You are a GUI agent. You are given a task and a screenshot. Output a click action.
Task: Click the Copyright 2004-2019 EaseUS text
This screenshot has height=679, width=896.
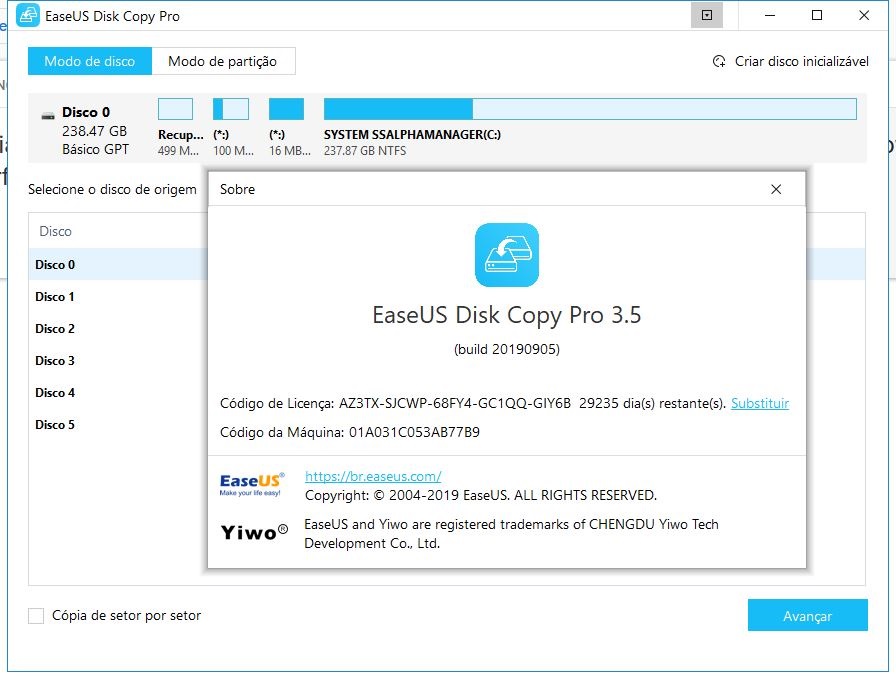pyautogui.click(x=481, y=495)
